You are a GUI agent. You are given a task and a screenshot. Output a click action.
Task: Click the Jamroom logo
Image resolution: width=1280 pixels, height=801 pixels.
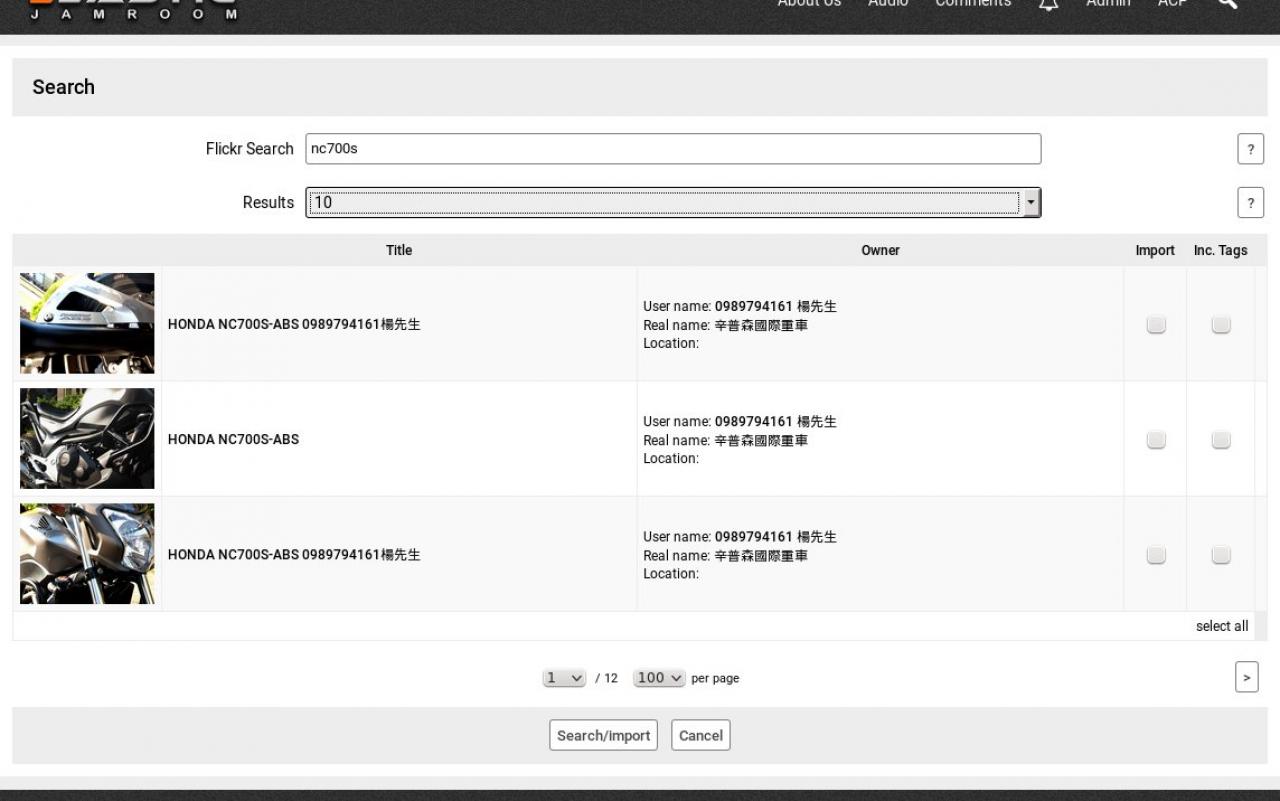pyautogui.click(x=133, y=10)
